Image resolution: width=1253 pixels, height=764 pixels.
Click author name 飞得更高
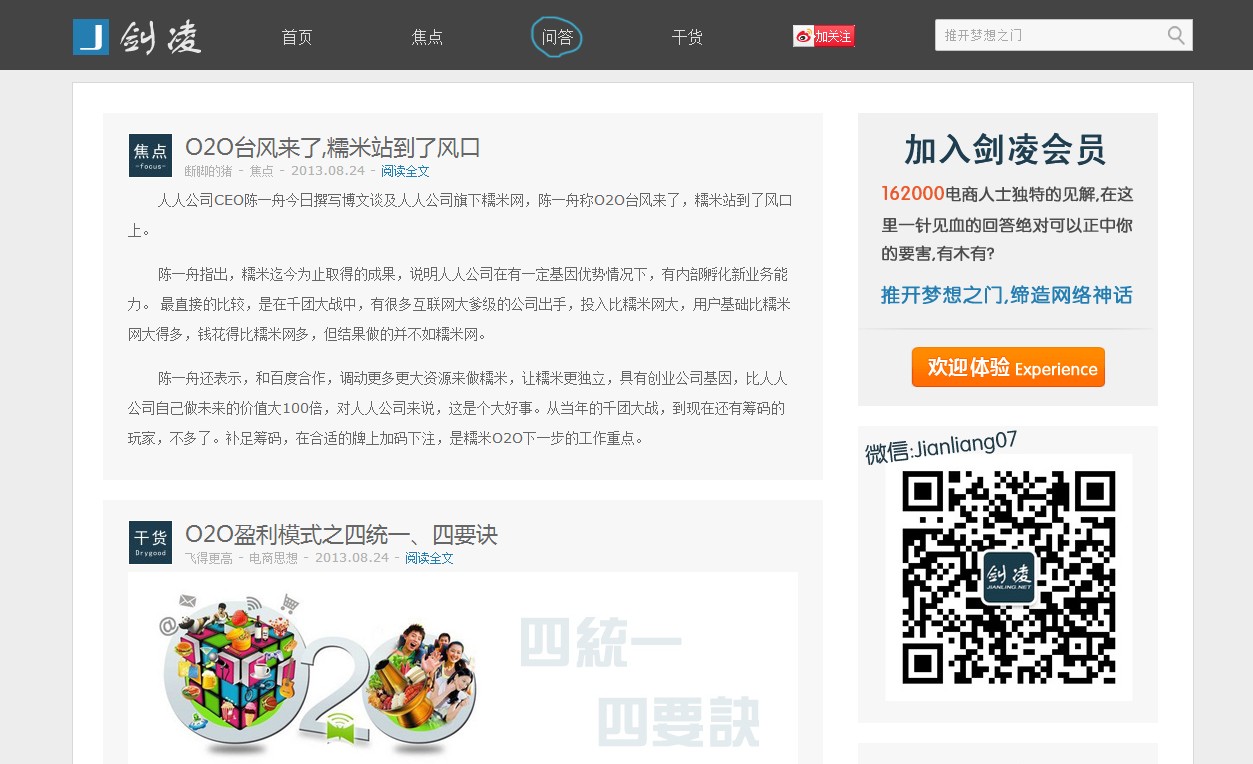[x=208, y=558]
